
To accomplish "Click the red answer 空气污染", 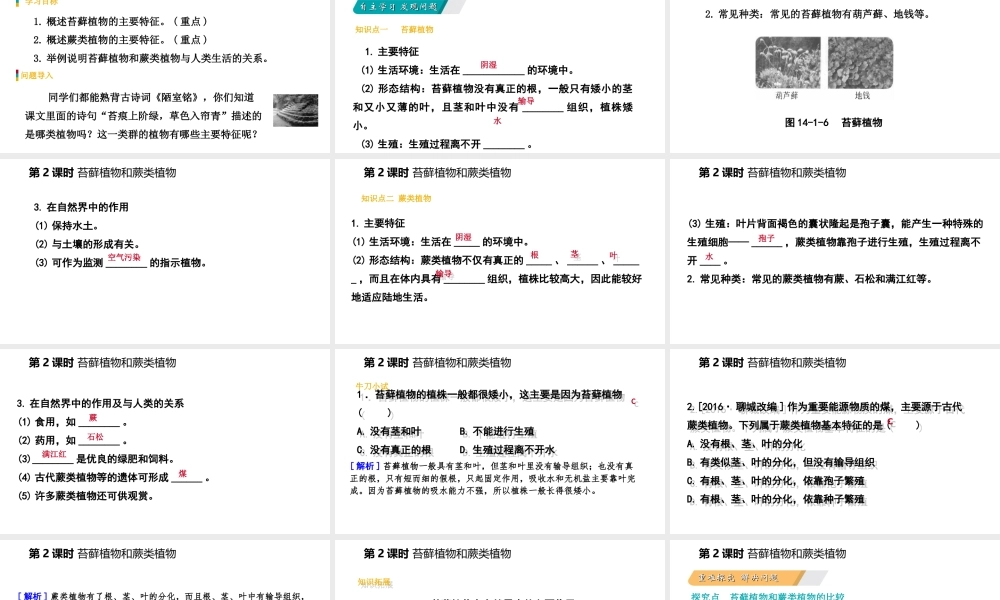I will coord(124,258).
